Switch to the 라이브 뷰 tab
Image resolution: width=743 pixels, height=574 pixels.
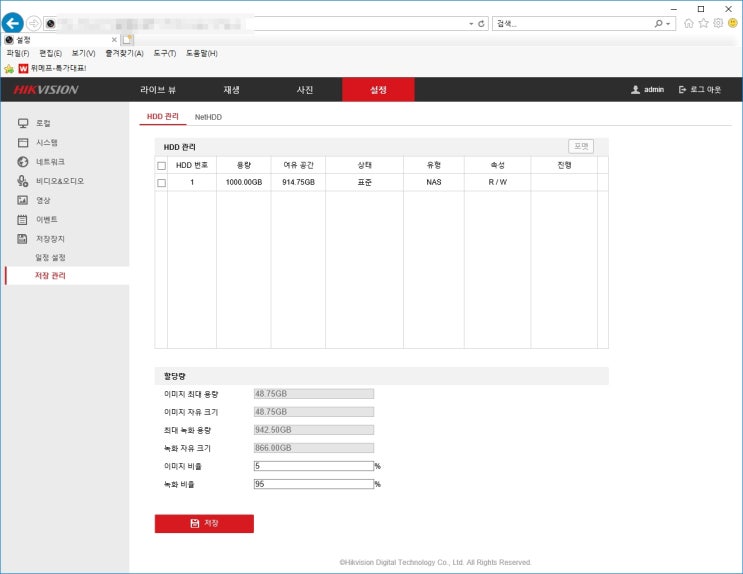[158, 90]
